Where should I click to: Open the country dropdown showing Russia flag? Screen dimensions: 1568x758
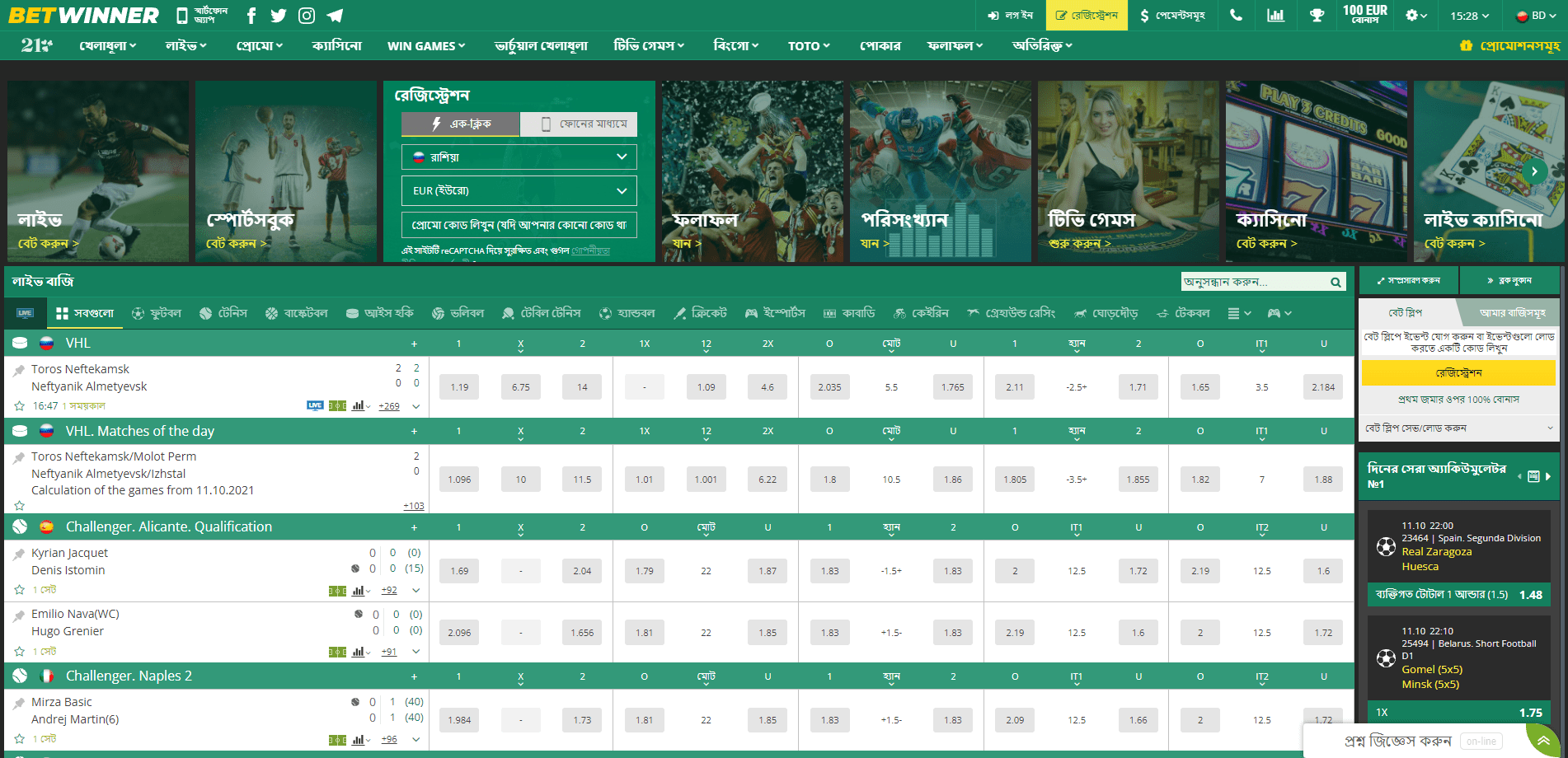519,157
